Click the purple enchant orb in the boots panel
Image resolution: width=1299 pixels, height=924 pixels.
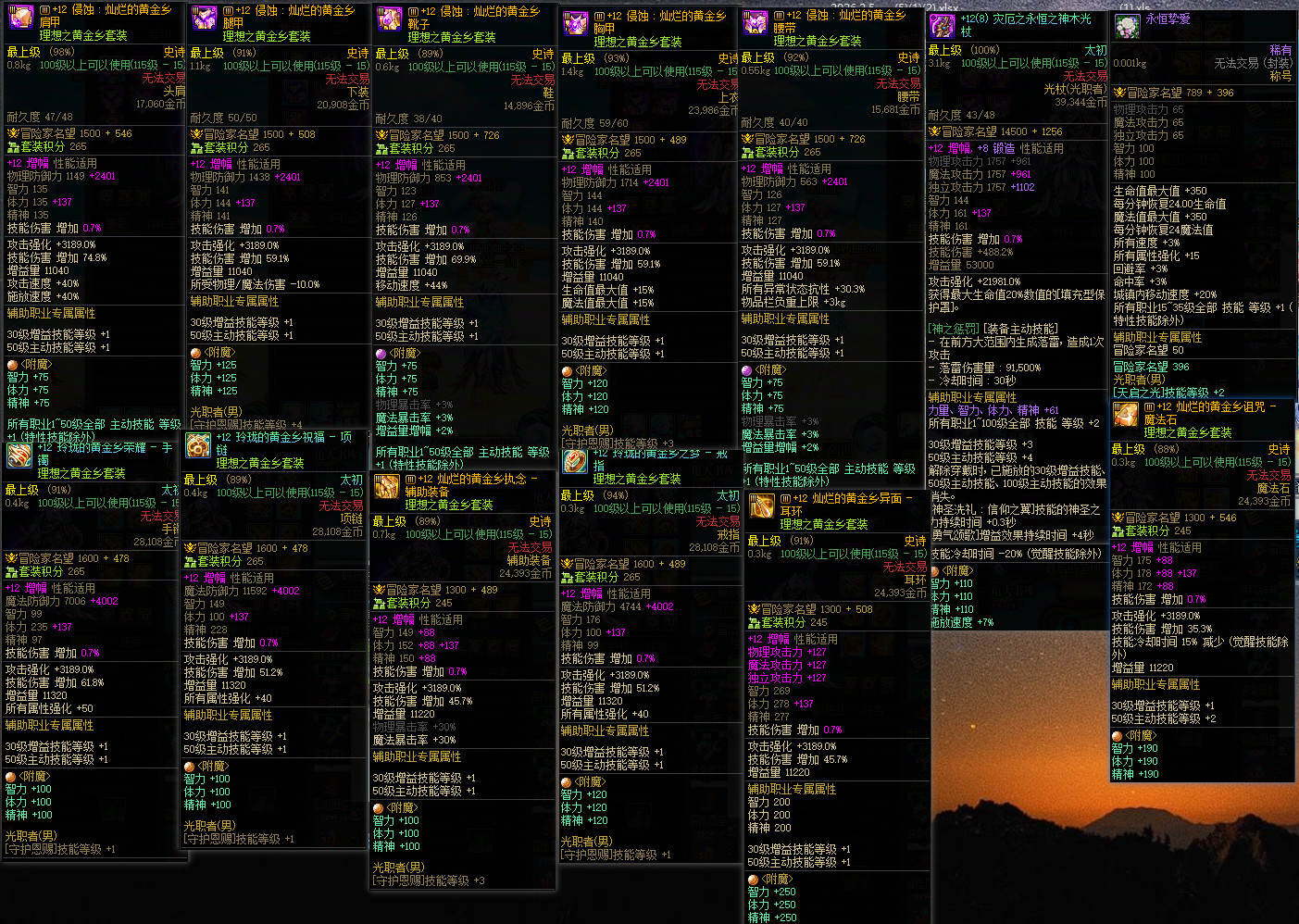tap(381, 354)
